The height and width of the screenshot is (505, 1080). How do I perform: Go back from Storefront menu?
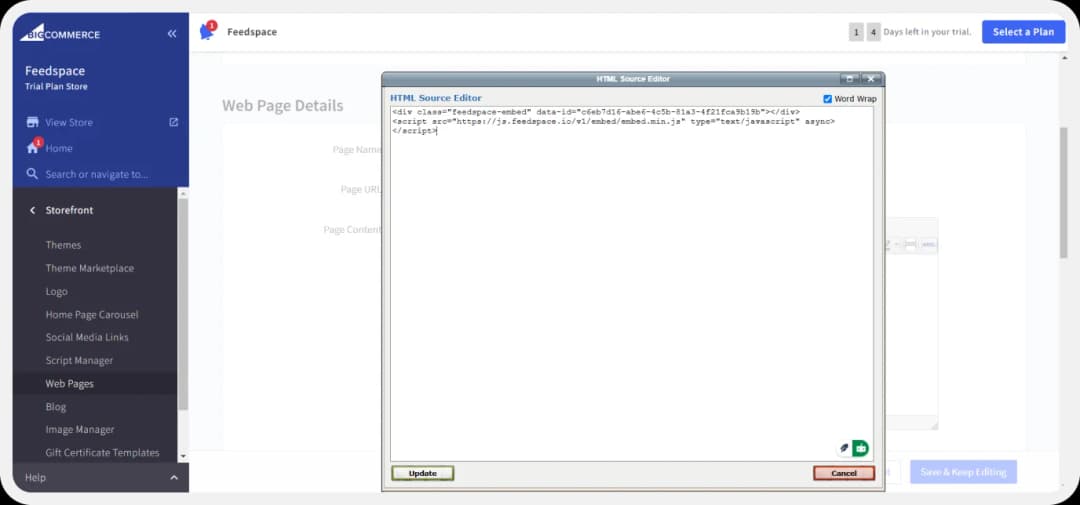[x=32, y=210]
